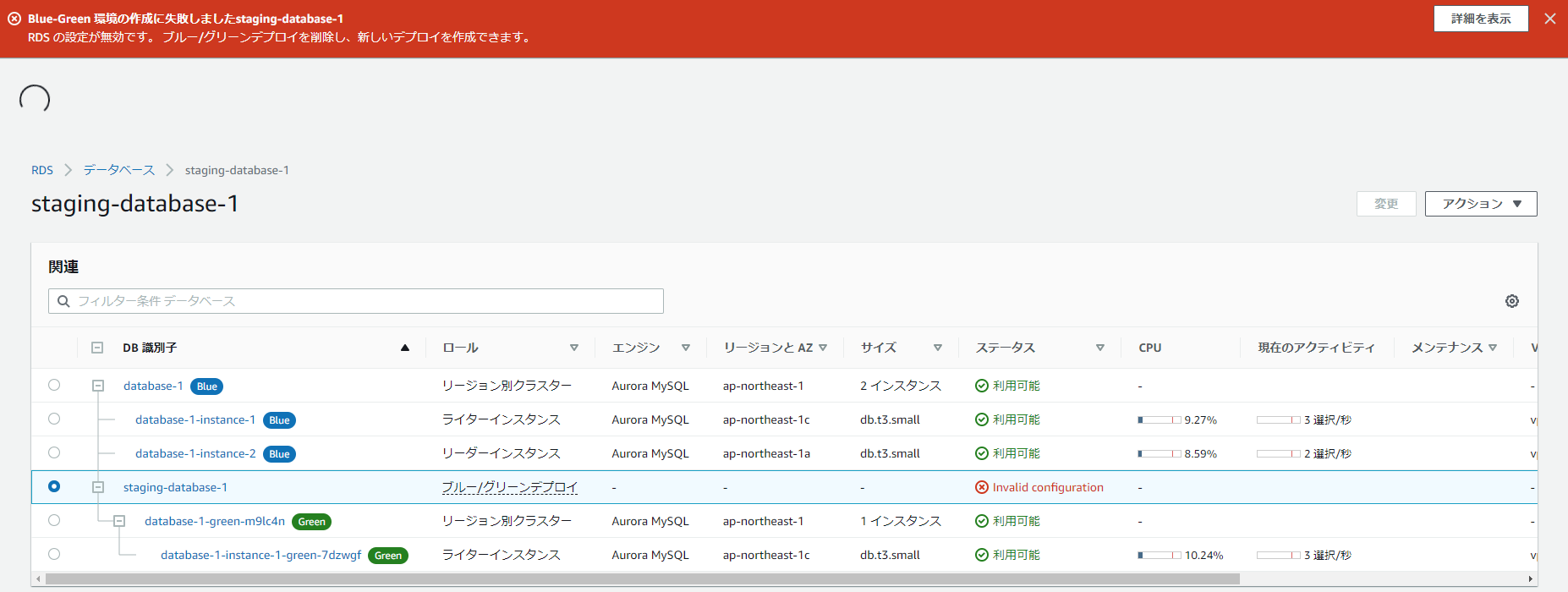Click the horizontal scrollbar thumb below table
The height and width of the screenshot is (592, 1568).
(x=643, y=579)
